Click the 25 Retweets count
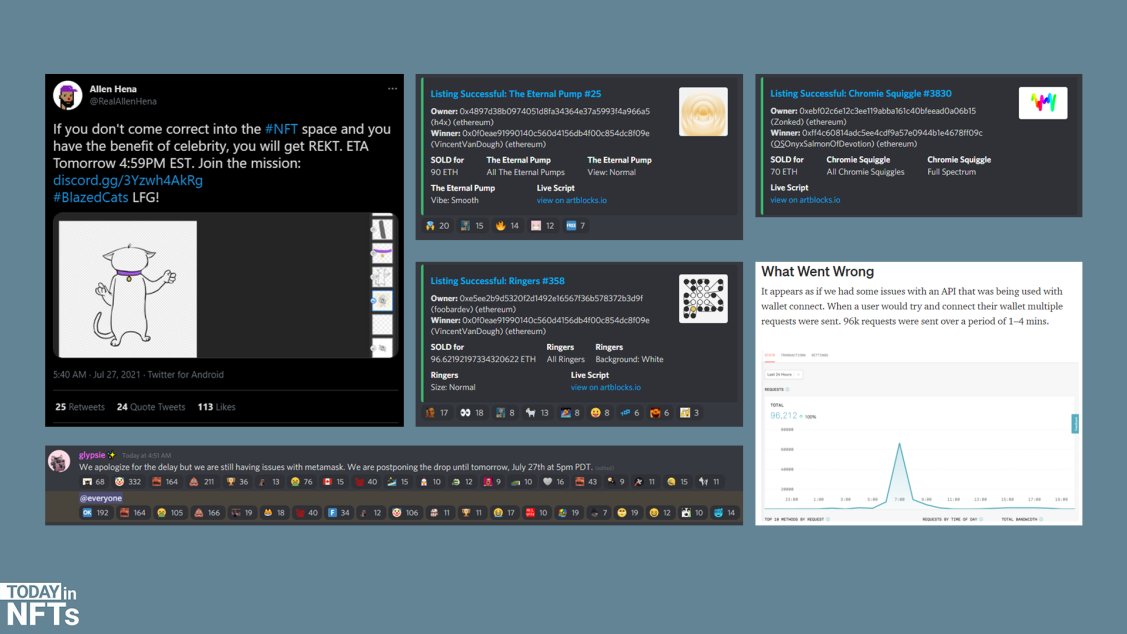The image size is (1127, 634). pos(80,407)
